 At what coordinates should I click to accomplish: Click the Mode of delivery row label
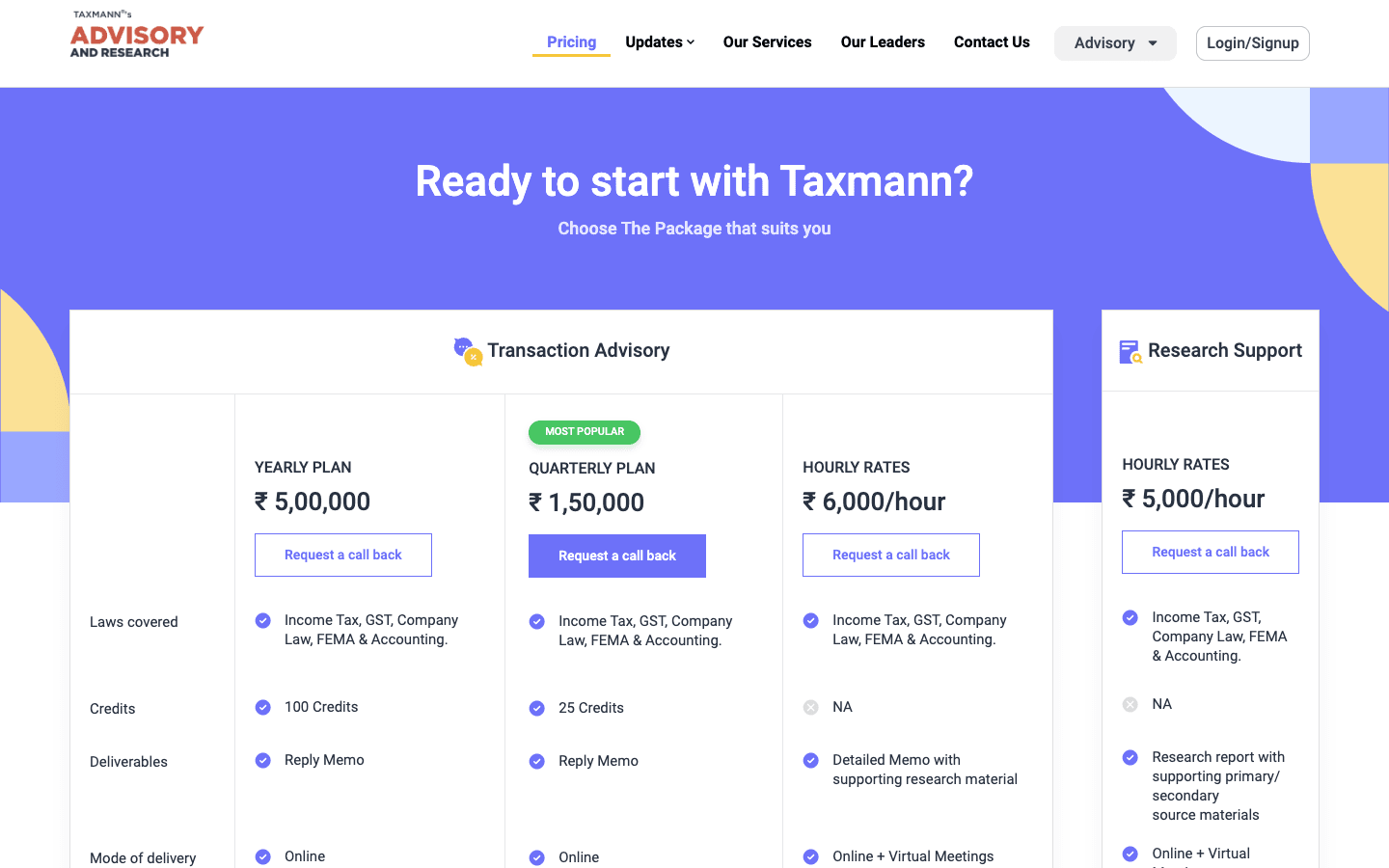[143, 858]
